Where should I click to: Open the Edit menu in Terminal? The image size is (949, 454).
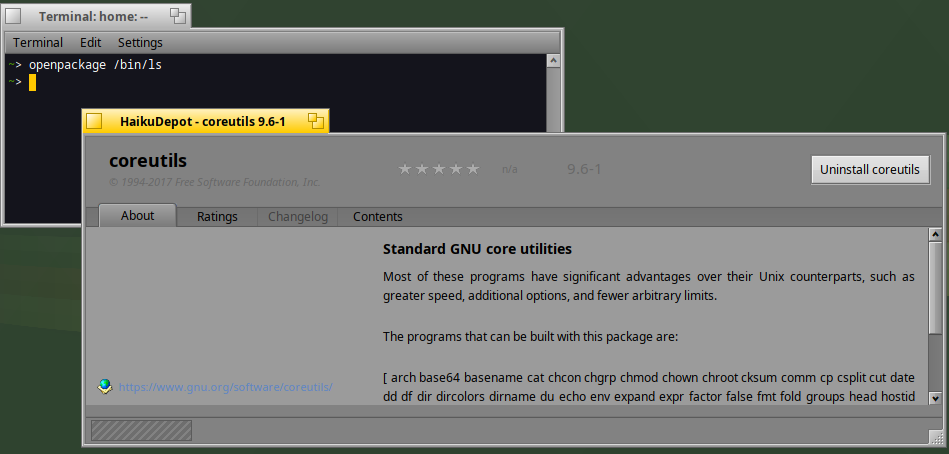(91, 43)
